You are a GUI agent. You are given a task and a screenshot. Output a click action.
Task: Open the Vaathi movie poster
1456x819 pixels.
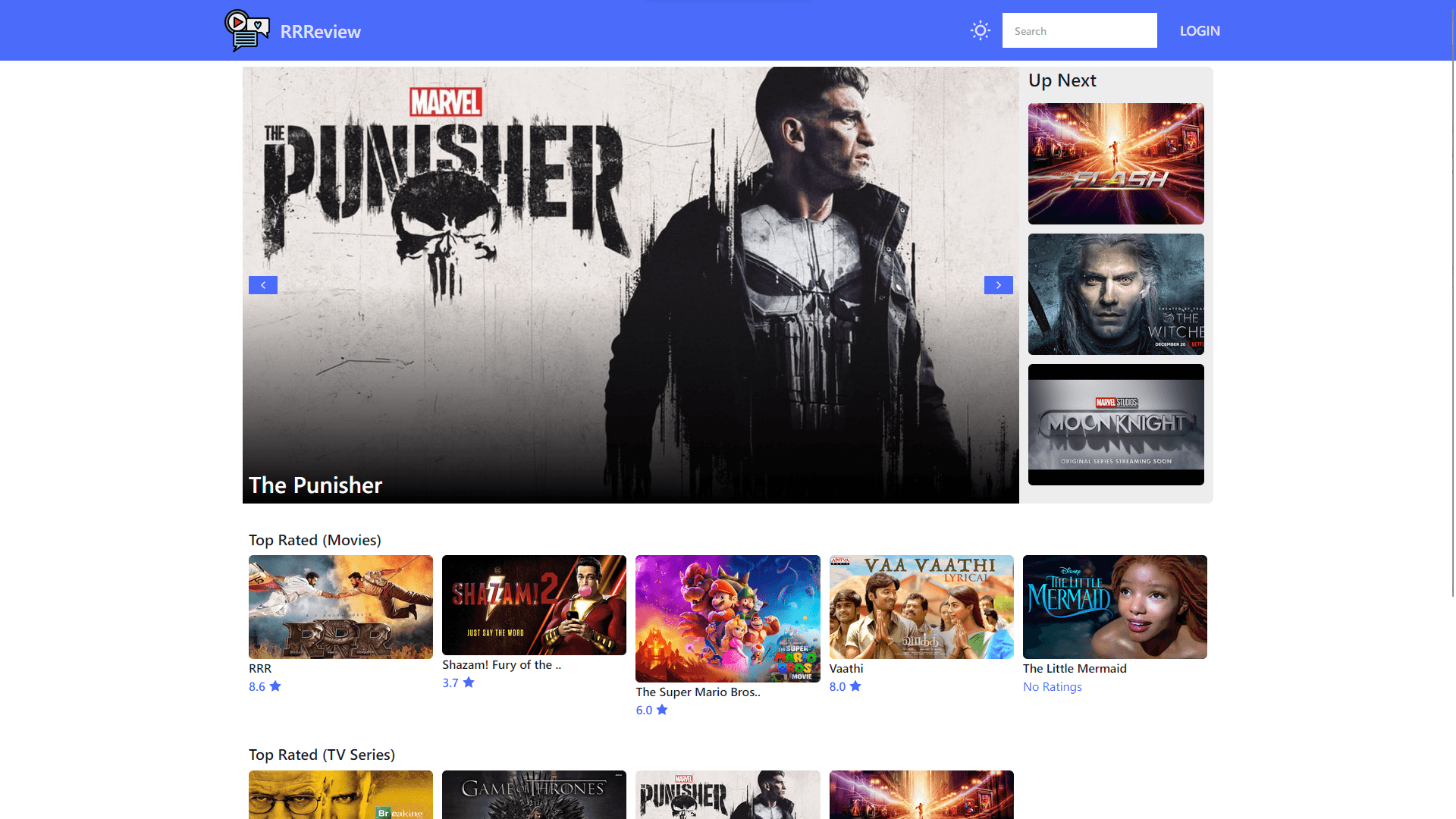pos(921,607)
